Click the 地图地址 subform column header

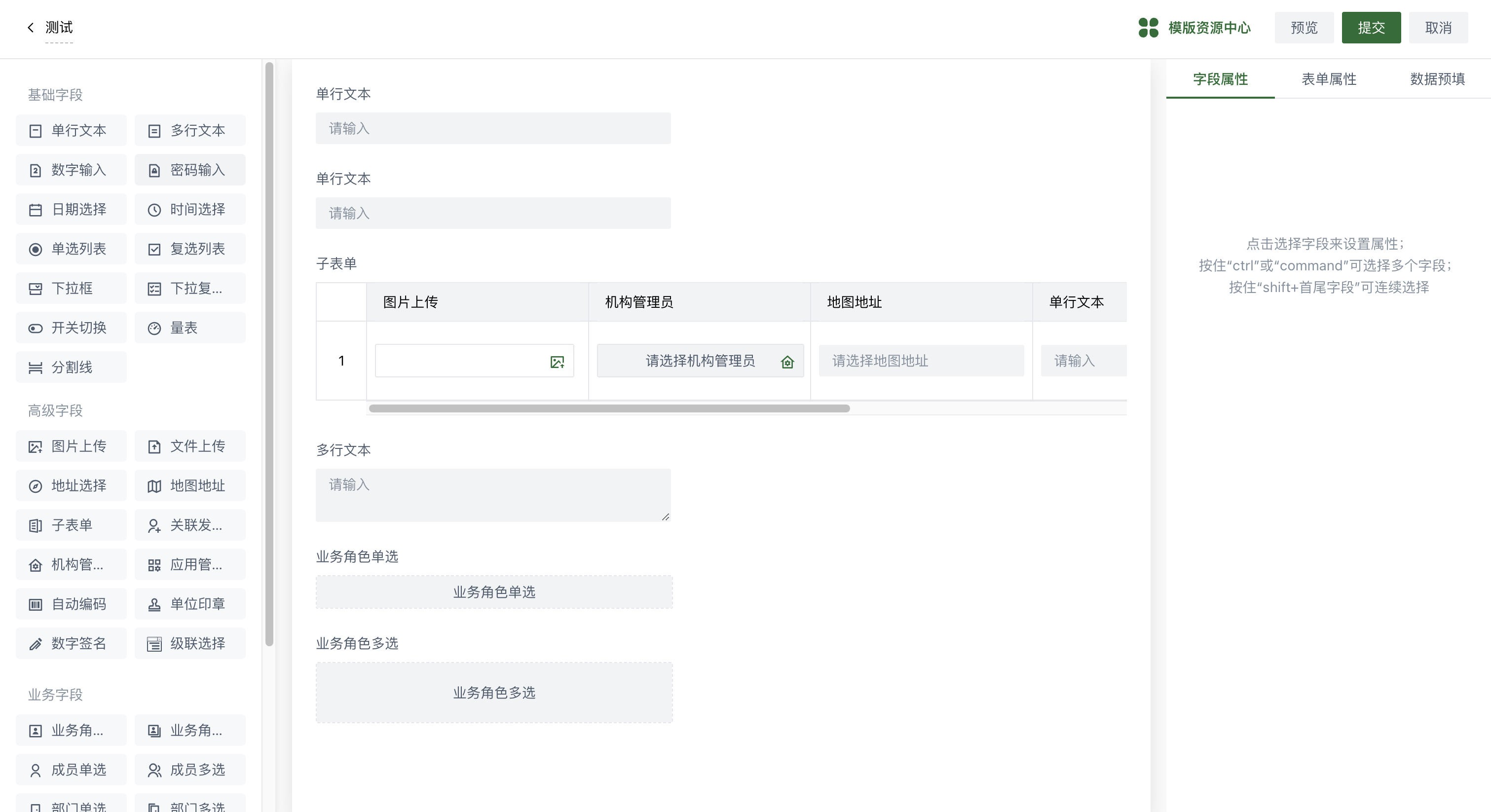[921, 301]
